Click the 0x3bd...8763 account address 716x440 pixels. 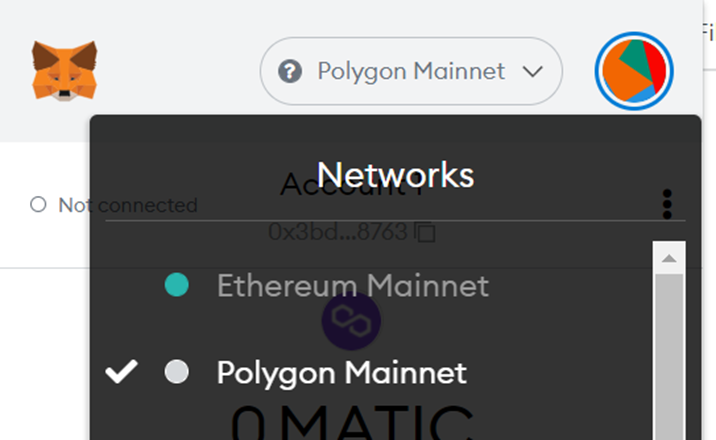337,232
